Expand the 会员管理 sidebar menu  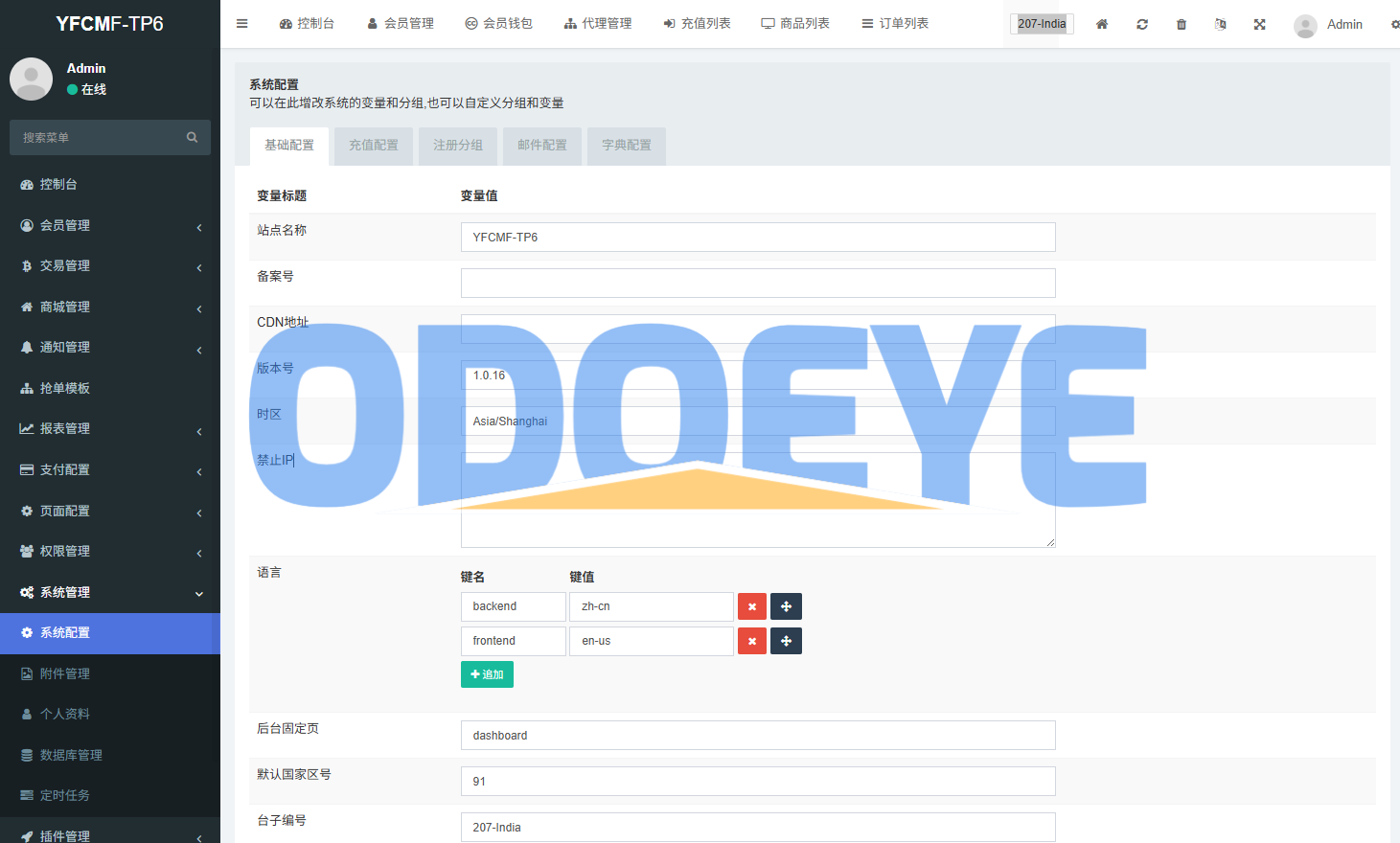(109, 225)
